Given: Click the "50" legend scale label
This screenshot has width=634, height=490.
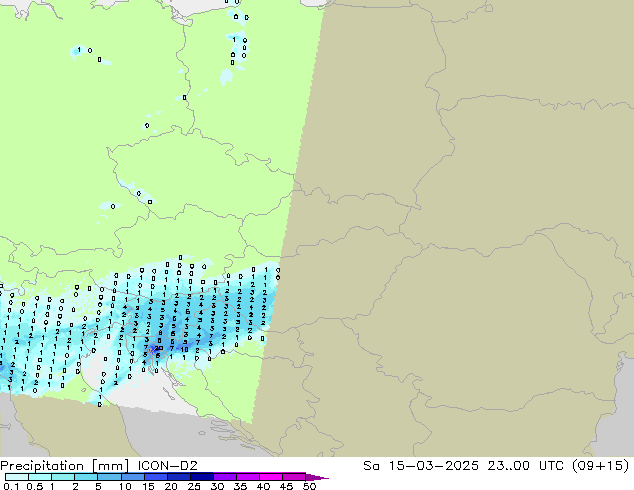Looking at the screenshot, I should 310,486.
